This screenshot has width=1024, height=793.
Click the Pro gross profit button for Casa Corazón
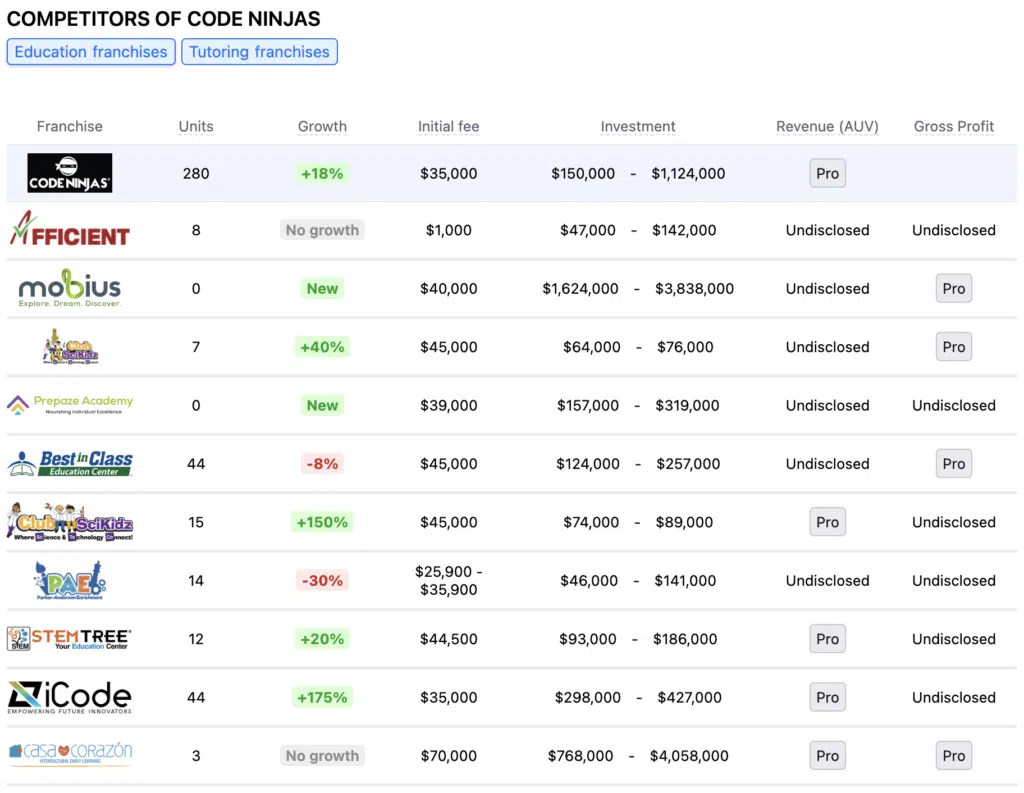pyautogui.click(x=953, y=756)
